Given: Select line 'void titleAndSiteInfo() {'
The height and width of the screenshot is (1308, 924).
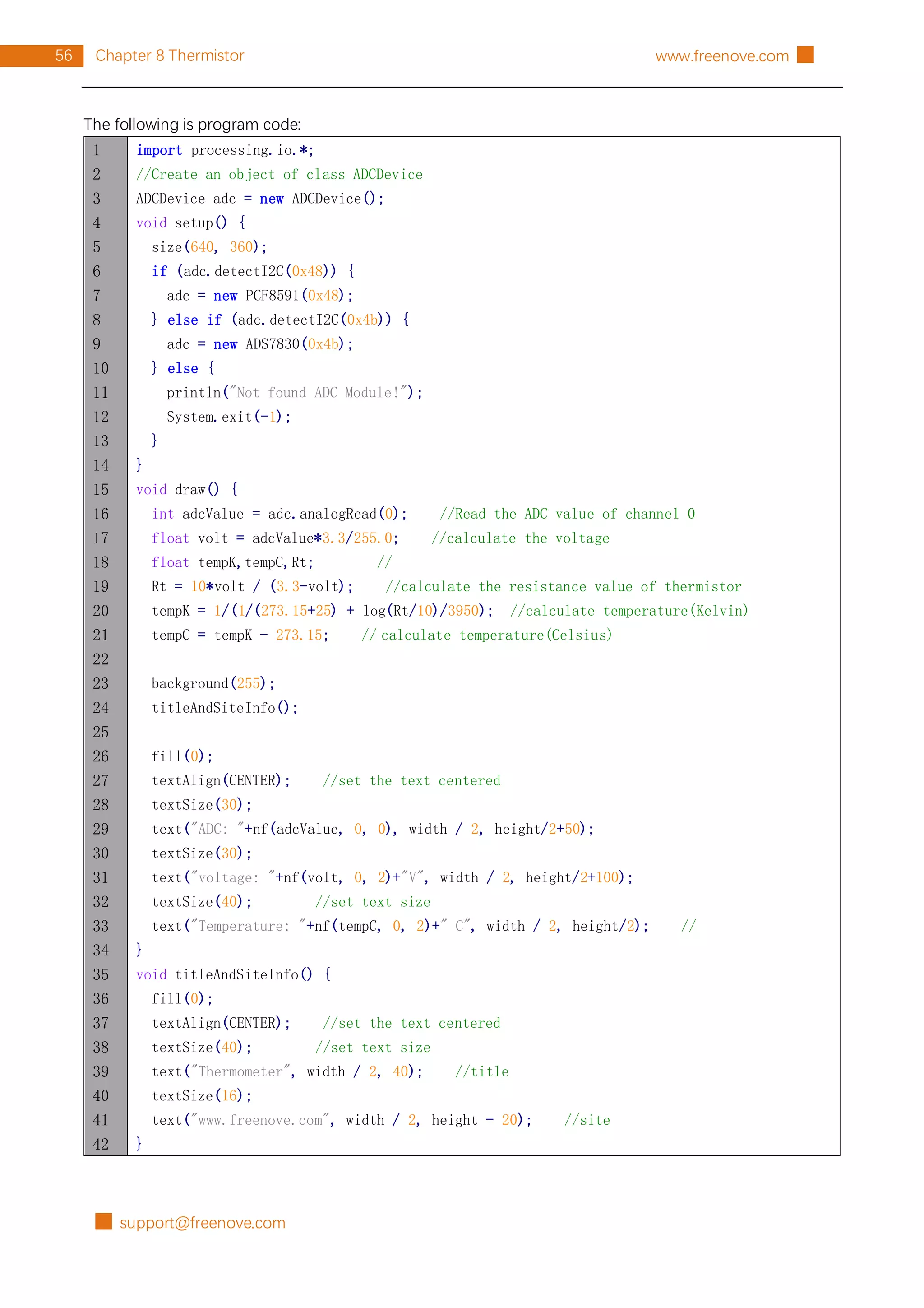Looking at the screenshot, I should [x=234, y=975].
